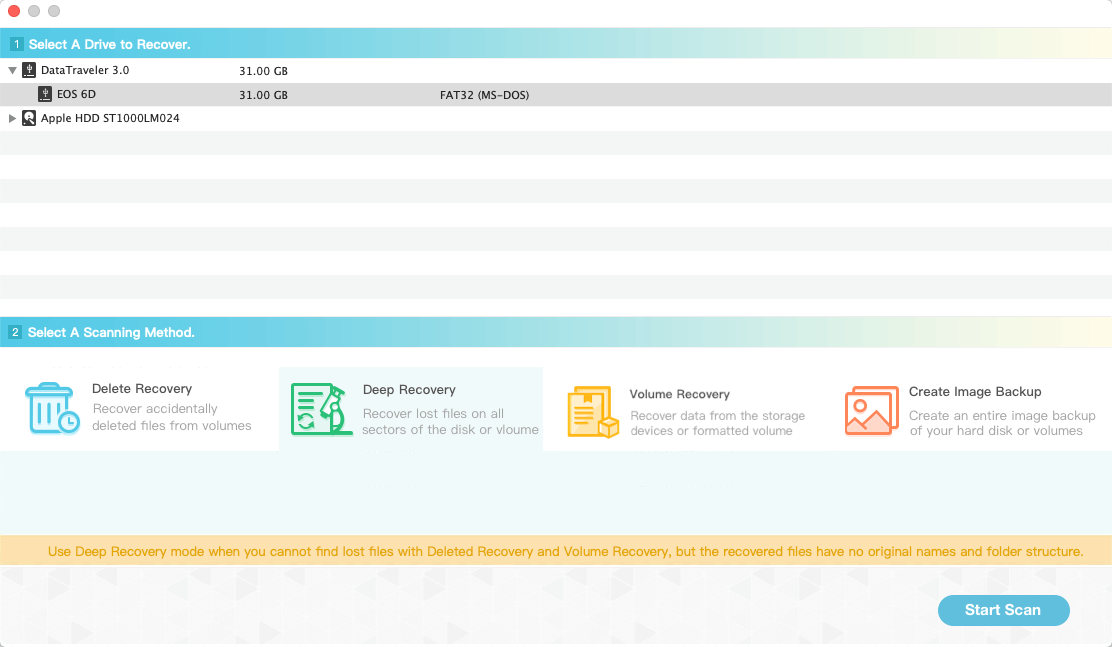This screenshot has height=647, width=1112.
Task: Close the window with the red button
Action: pos(14,11)
